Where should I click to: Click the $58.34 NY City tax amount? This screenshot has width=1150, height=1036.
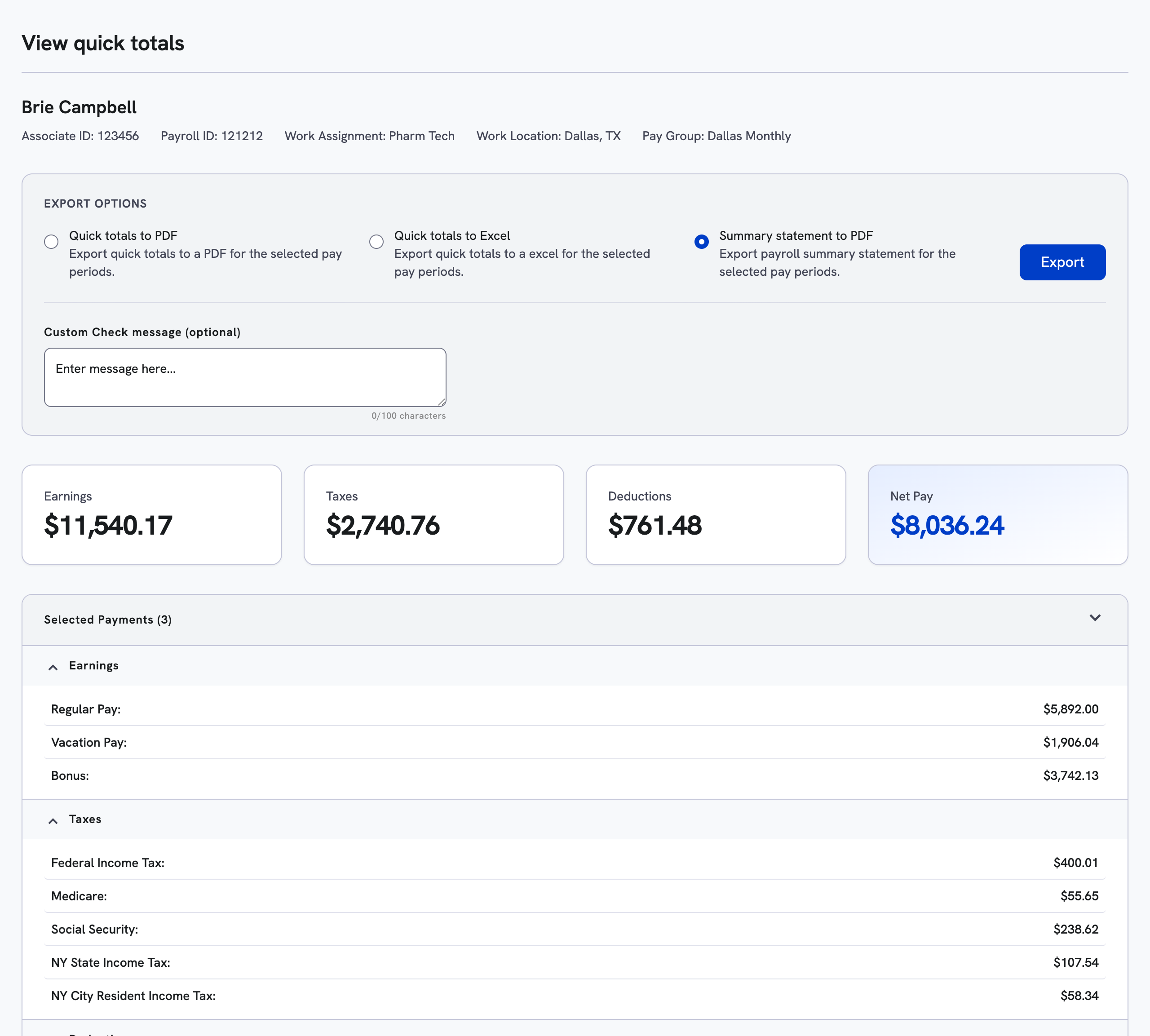[x=1079, y=996]
